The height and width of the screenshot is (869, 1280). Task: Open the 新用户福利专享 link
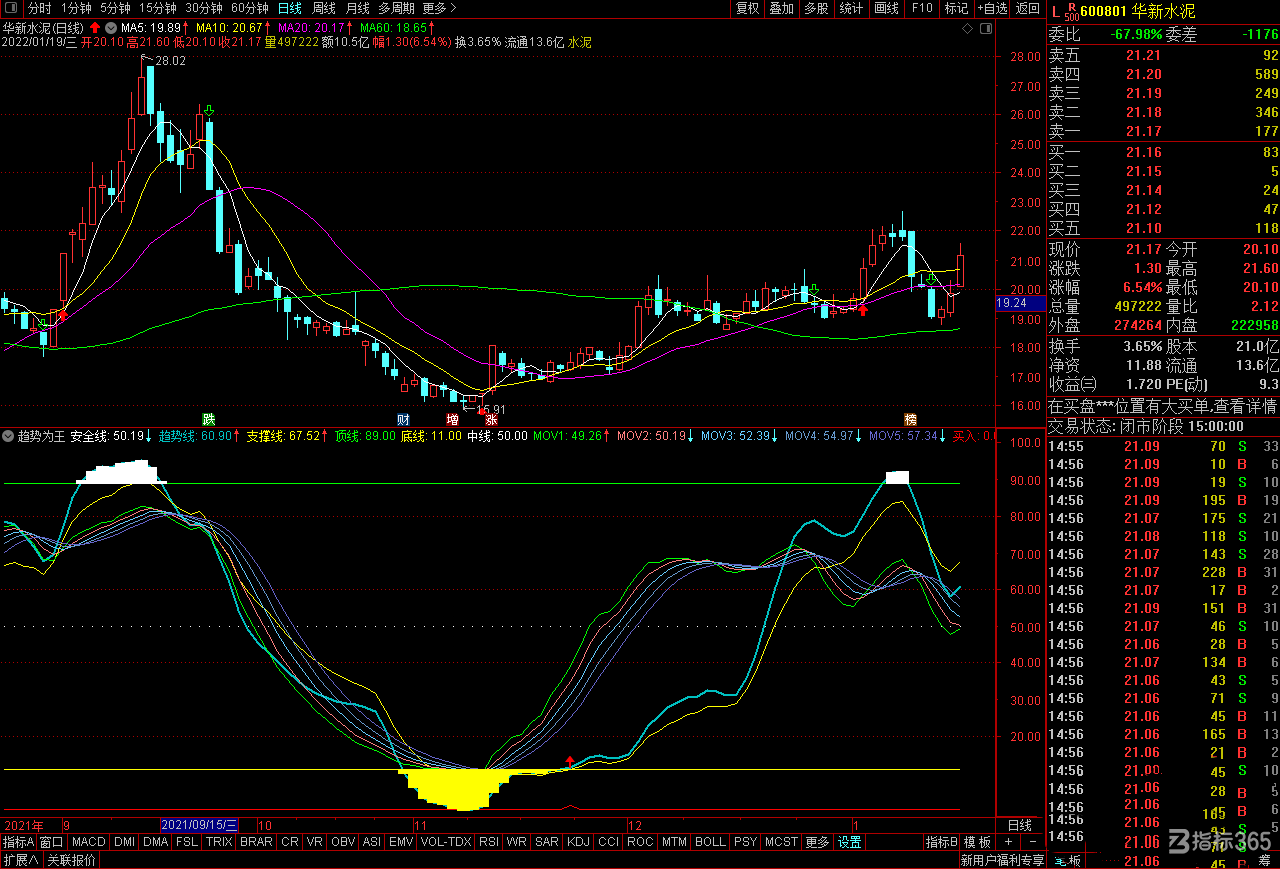click(x=1001, y=860)
